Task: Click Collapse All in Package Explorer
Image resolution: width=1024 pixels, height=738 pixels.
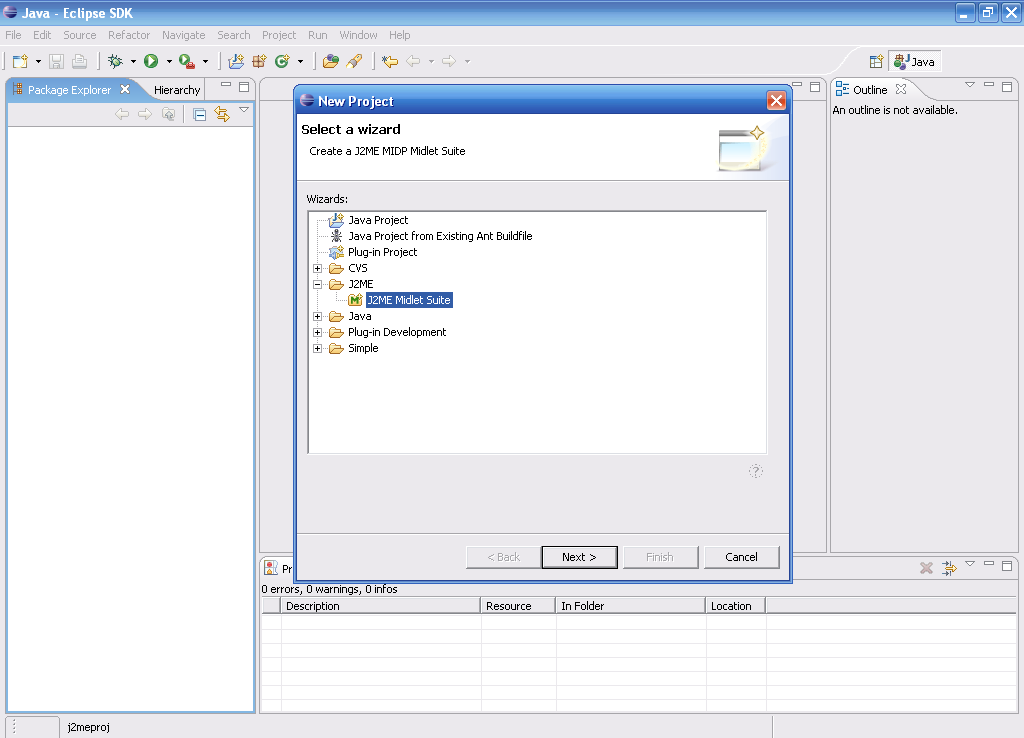Action: coord(200,115)
